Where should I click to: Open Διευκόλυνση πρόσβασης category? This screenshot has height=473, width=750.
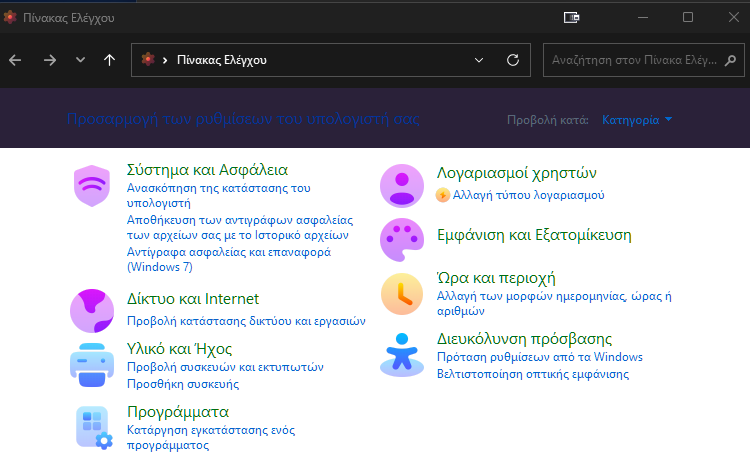[x=524, y=339]
